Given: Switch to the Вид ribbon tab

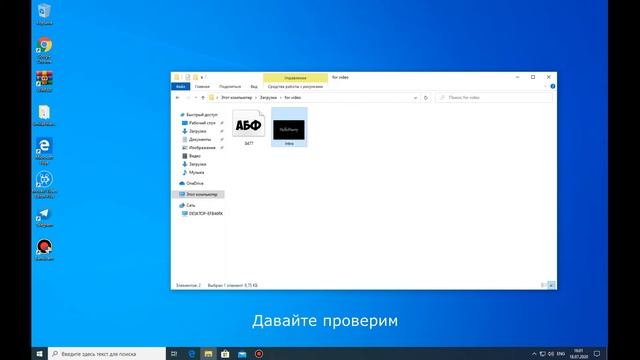Looking at the screenshot, I should [254, 87].
